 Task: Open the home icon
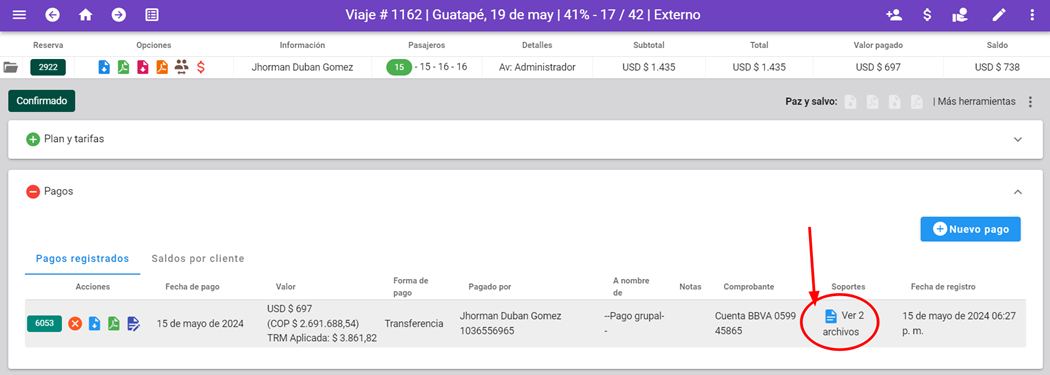(x=86, y=15)
